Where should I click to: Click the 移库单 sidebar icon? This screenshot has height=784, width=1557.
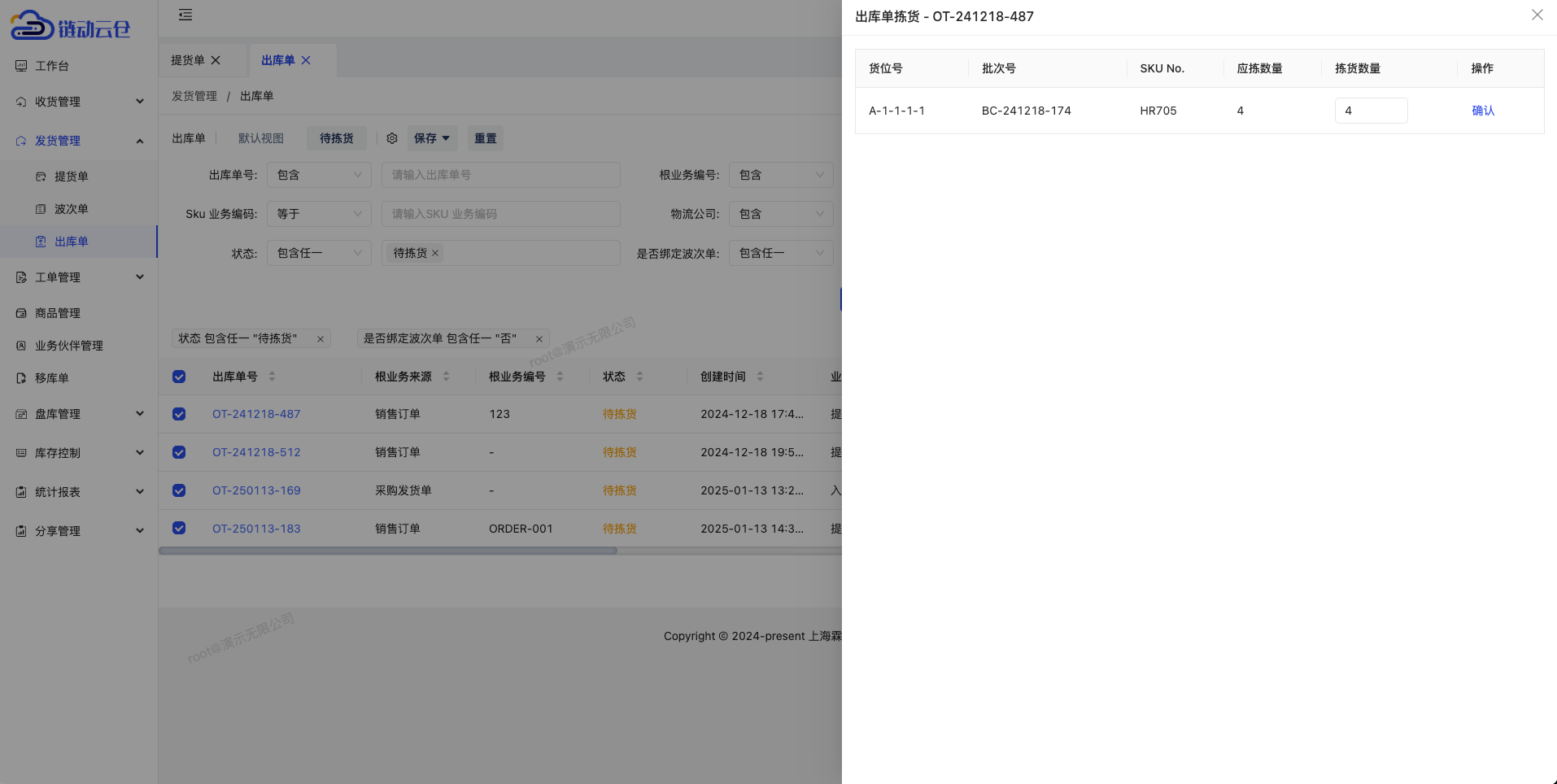click(21, 378)
